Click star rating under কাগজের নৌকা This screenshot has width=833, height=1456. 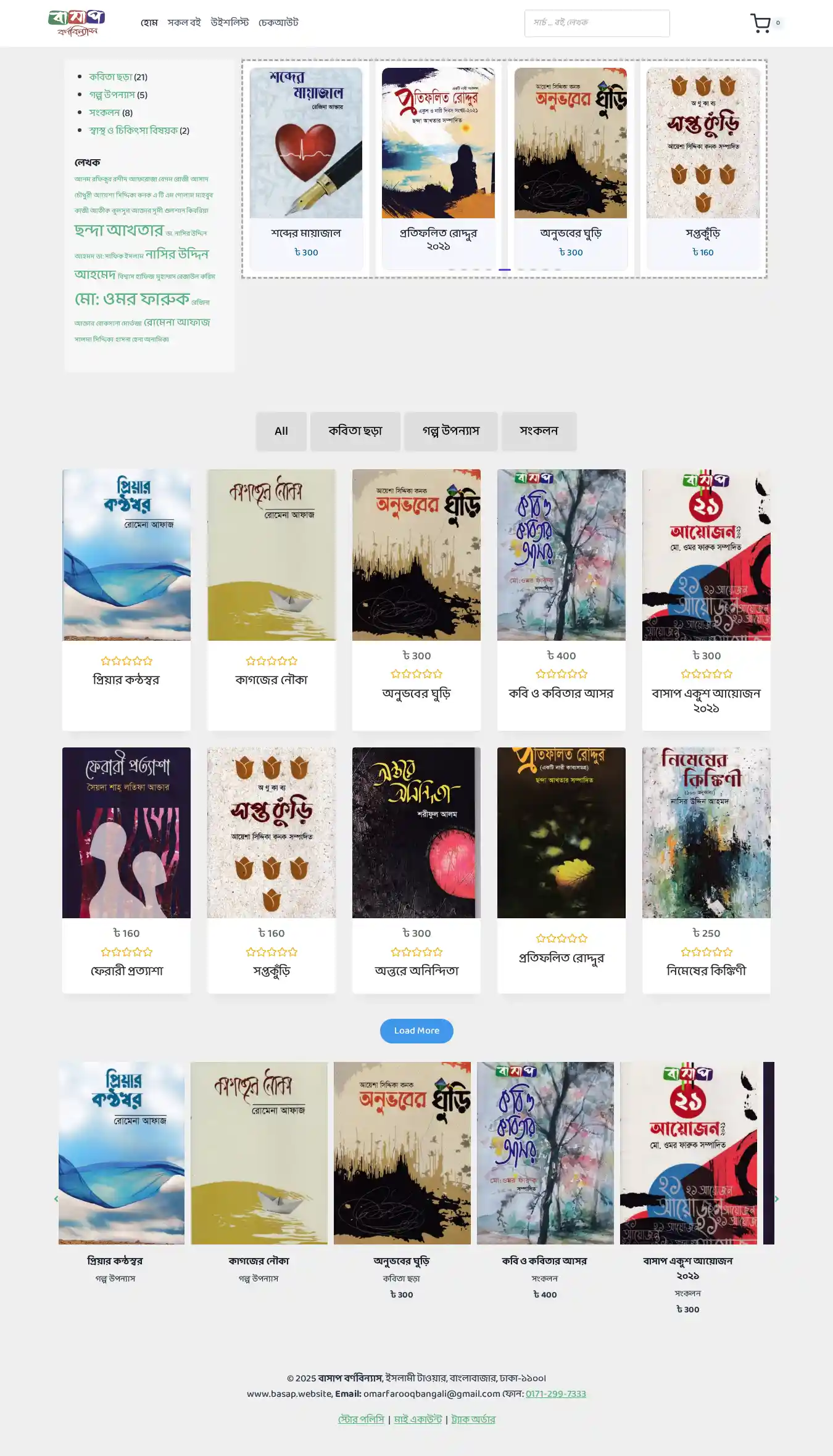coord(271,660)
